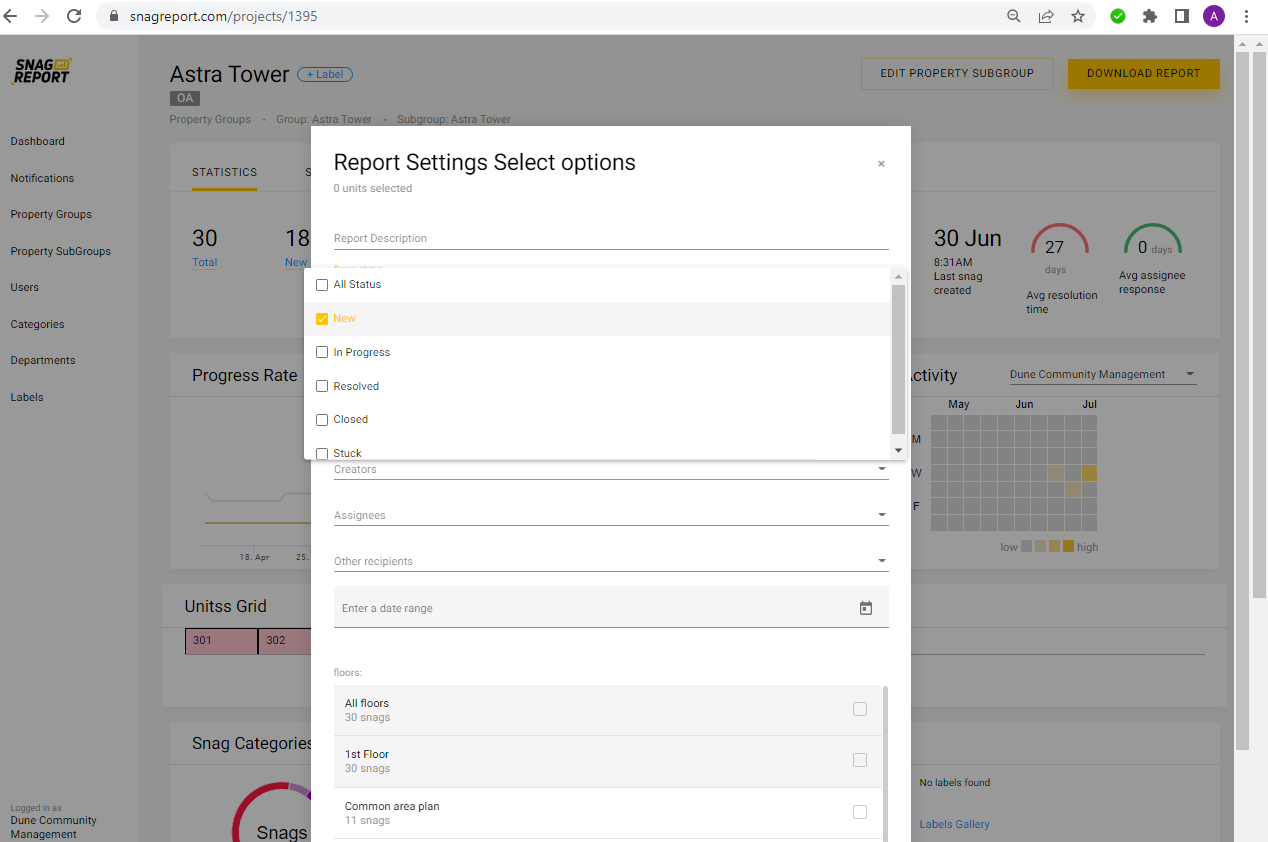Close the Report Settings dialog

click(881, 164)
